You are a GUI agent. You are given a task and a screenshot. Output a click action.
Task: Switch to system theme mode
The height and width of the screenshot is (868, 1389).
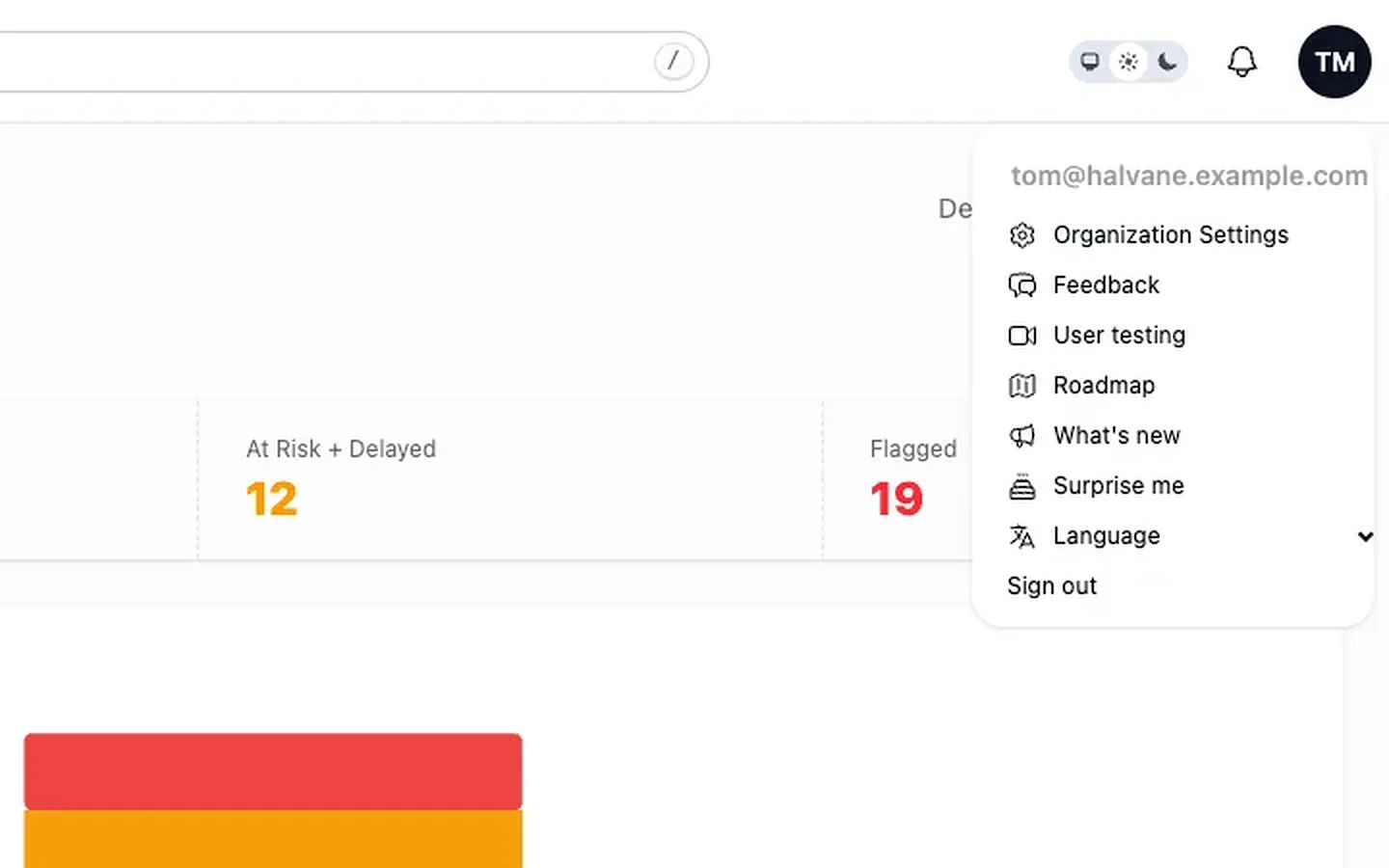[1089, 62]
